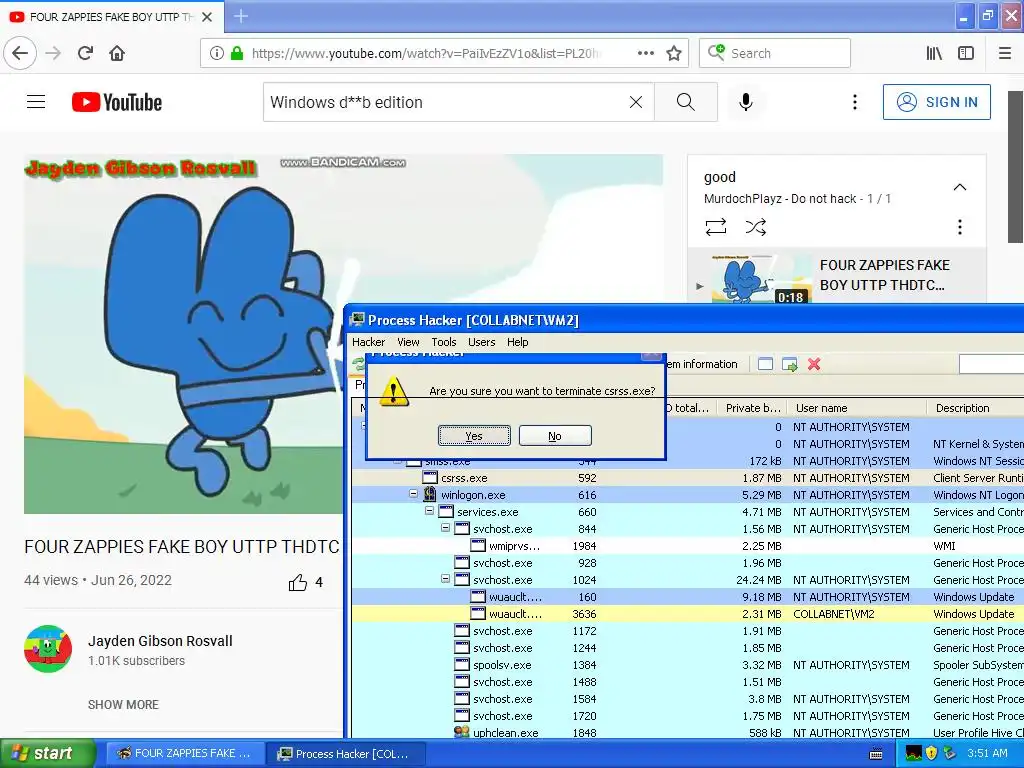Expand description with SHOW MORE
1024x768 pixels.
point(123,704)
